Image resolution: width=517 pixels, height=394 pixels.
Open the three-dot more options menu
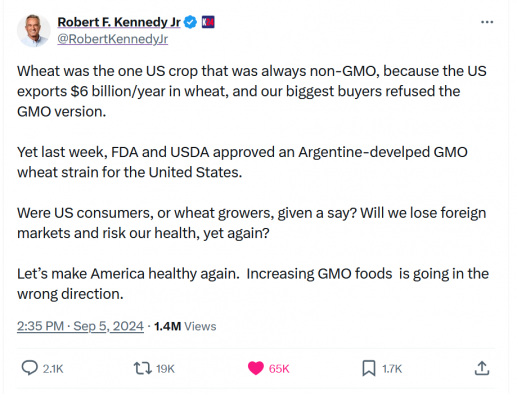click(x=487, y=22)
